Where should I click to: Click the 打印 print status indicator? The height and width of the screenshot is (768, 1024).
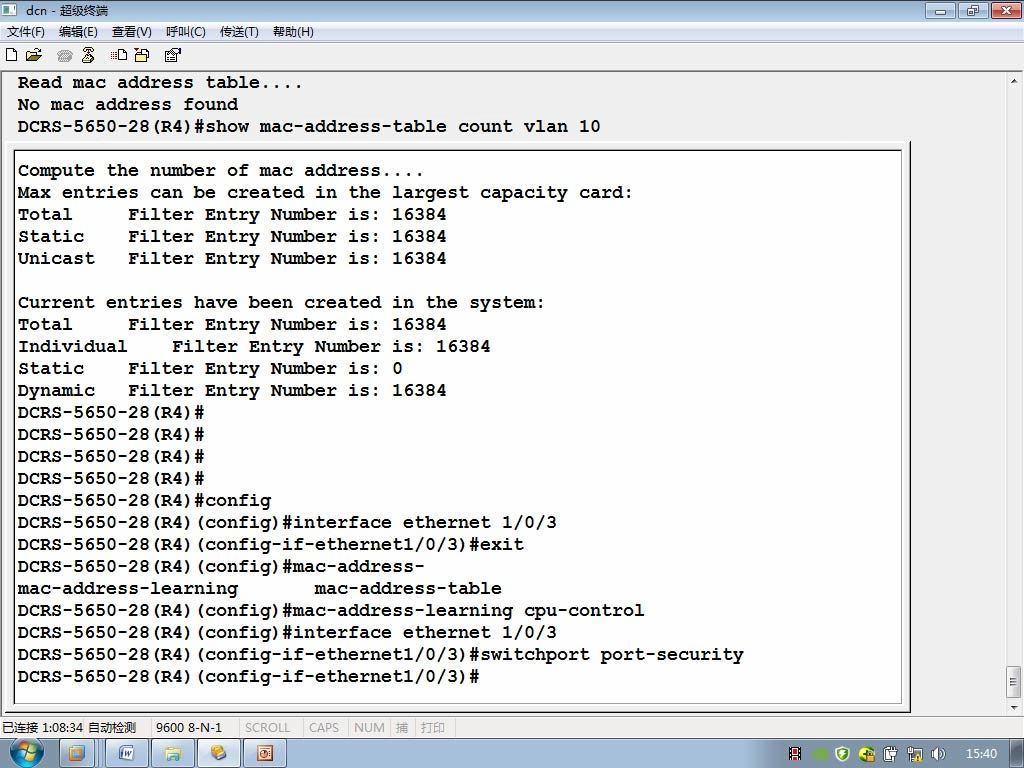click(x=432, y=728)
